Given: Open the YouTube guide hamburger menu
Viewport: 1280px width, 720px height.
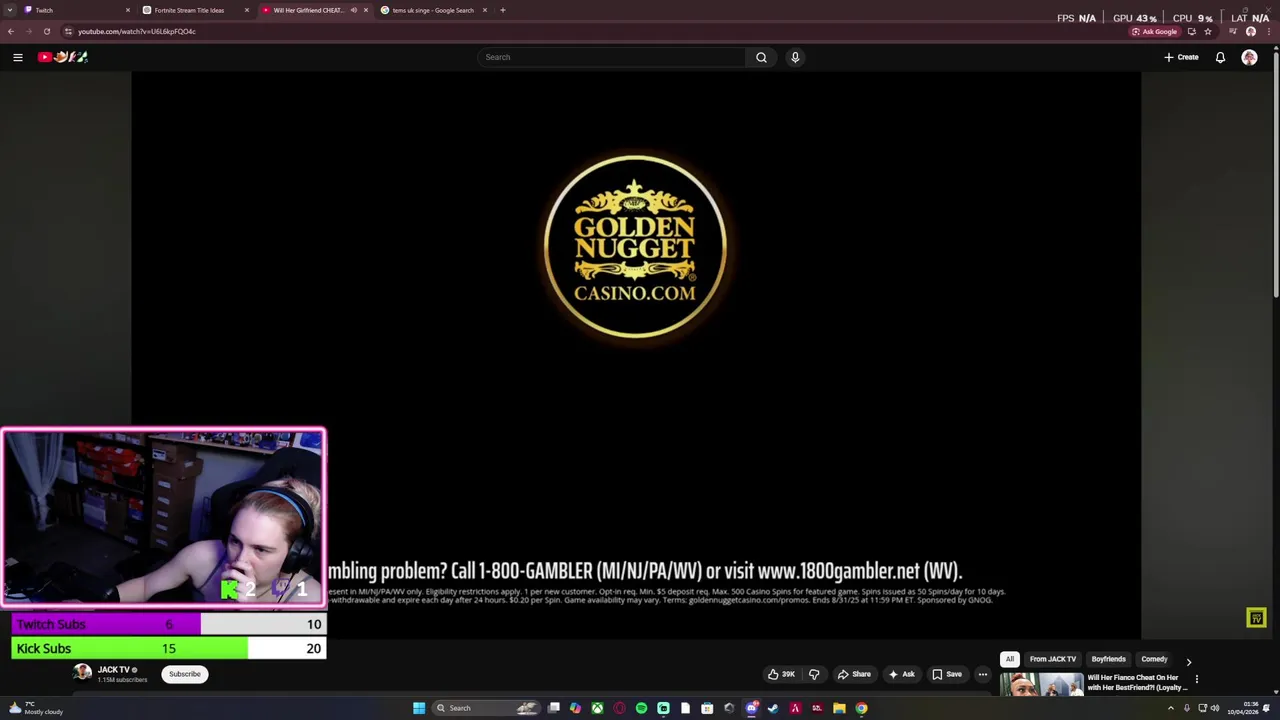Looking at the screenshot, I should pyautogui.click(x=17, y=57).
